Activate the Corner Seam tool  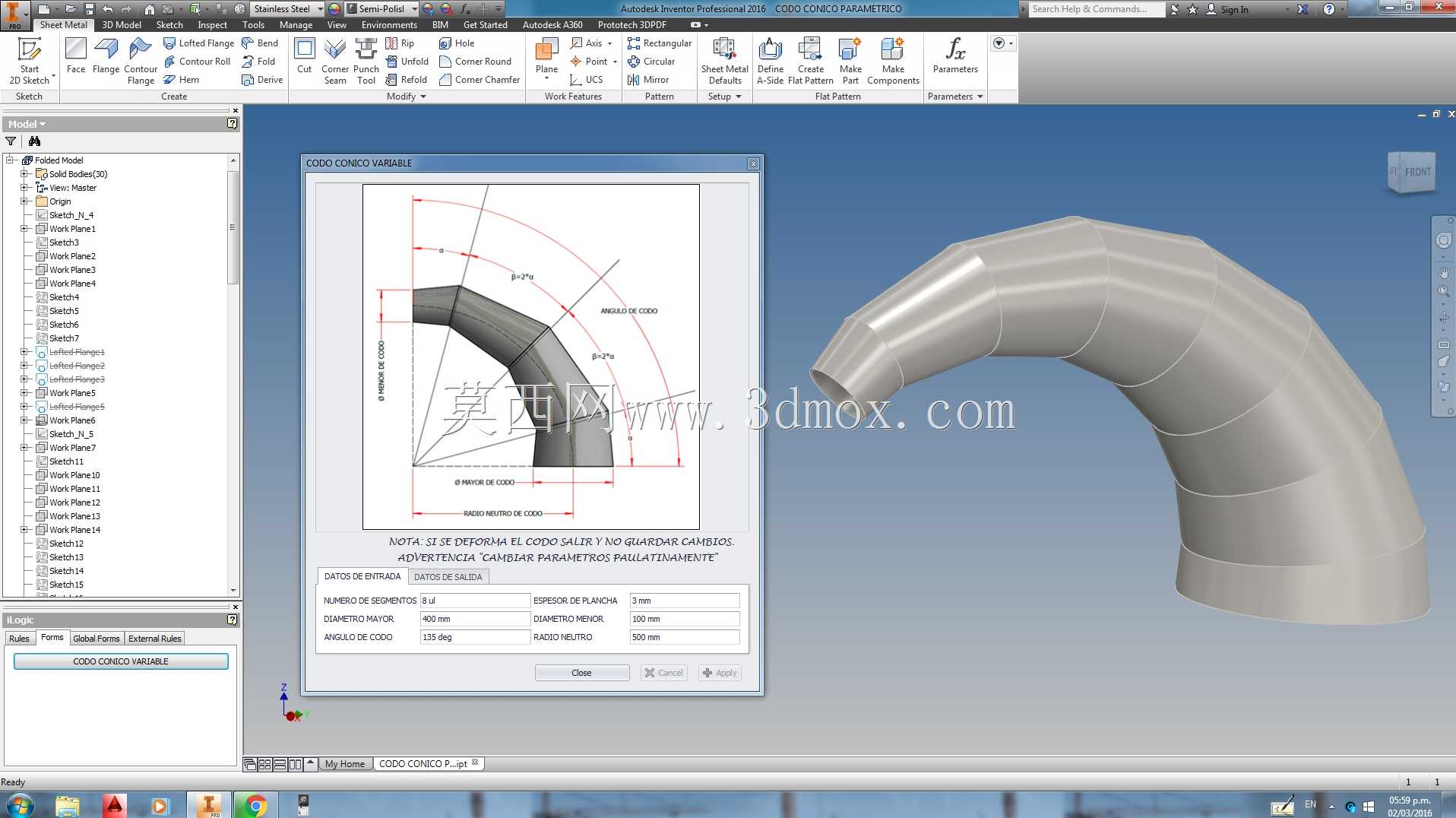pyautogui.click(x=335, y=61)
